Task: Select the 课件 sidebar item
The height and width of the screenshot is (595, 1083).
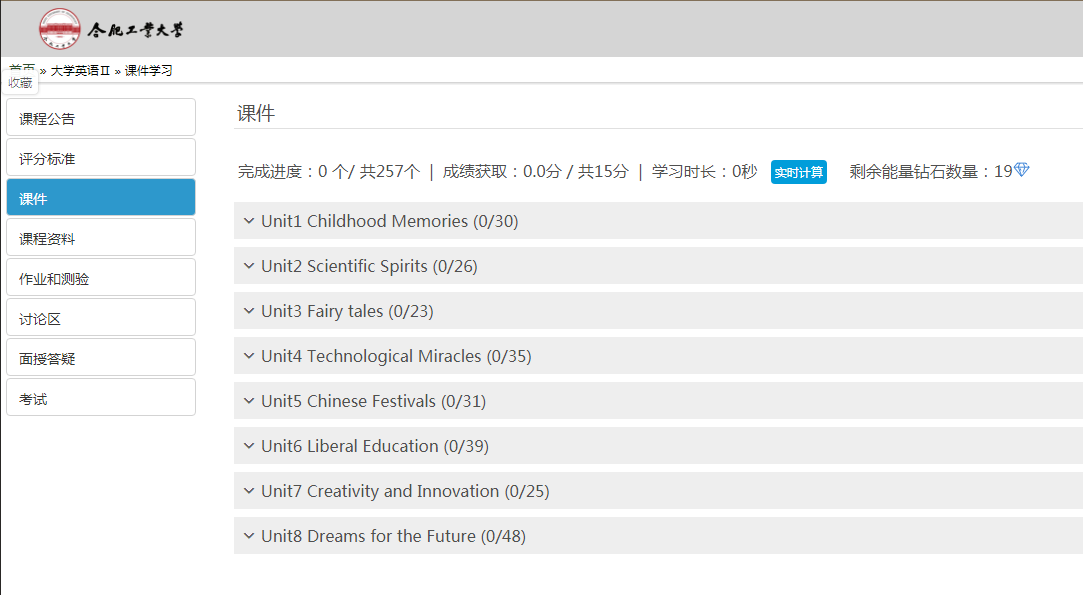Action: point(101,198)
